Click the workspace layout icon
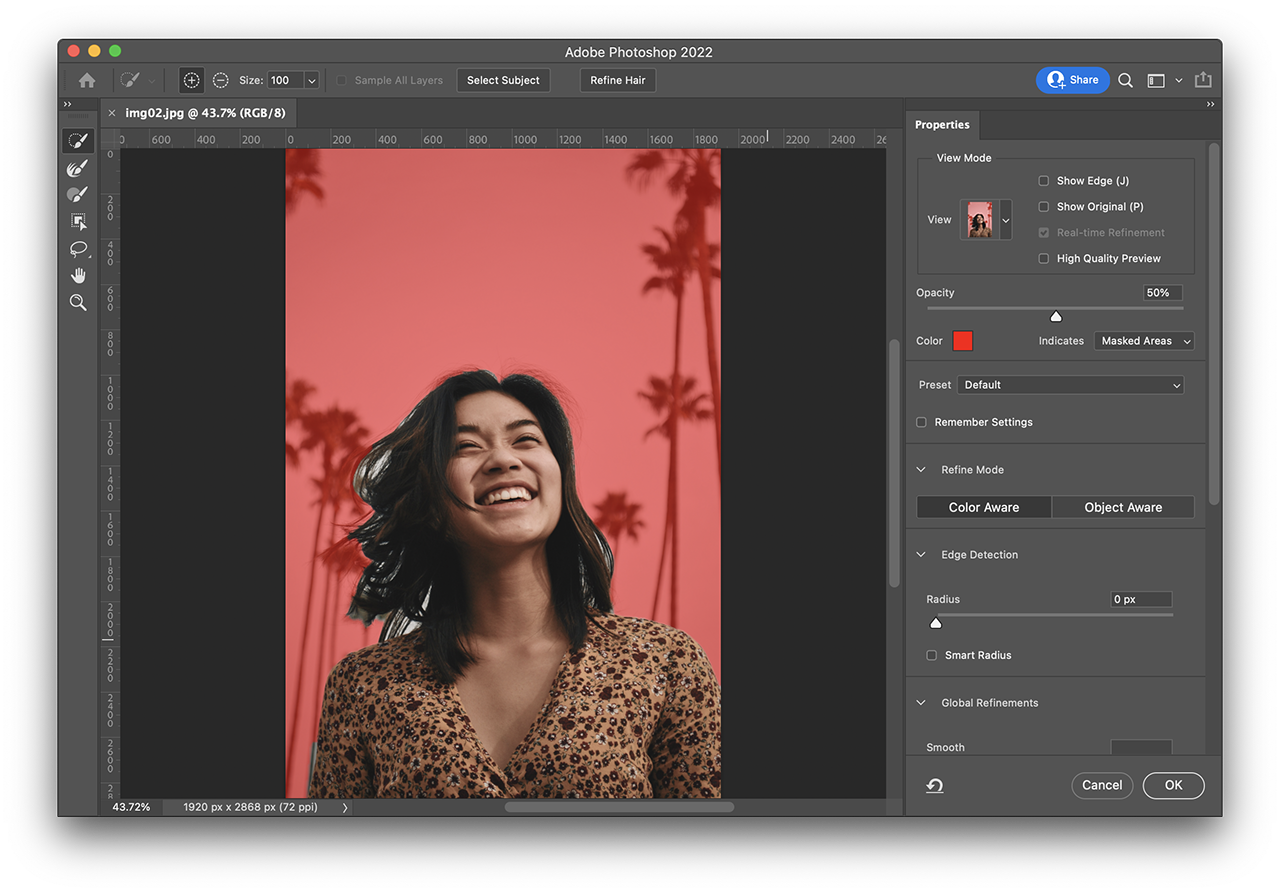Image resolution: width=1280 pixels, height=893 pixels. pos(1156,80)
